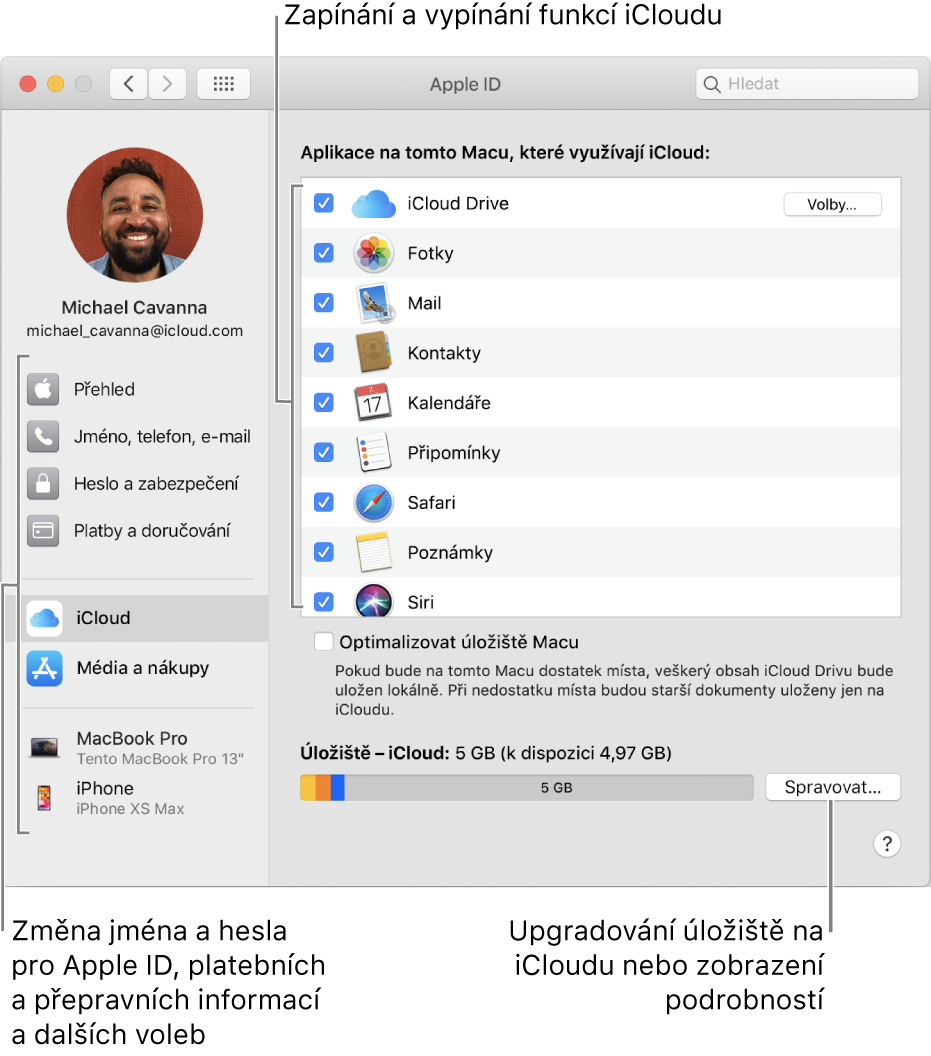Screen dimensions: 931x1056
Task: Click the card icon for Platby a doručování
Action: [43, 531]
